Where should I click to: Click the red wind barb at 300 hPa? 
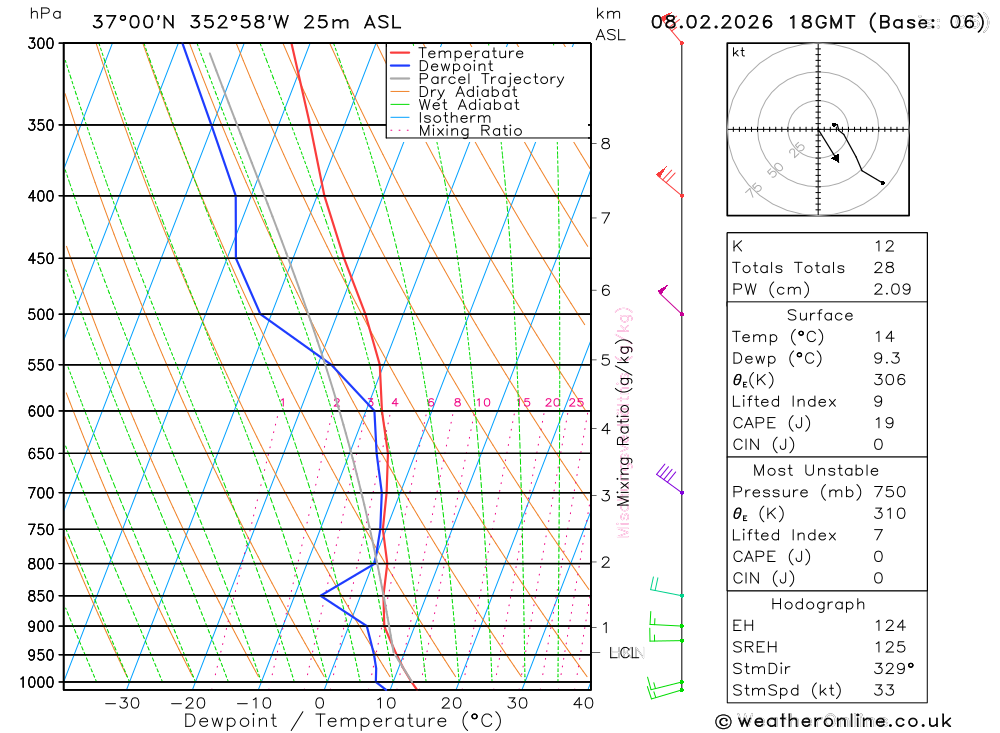tap(672, 28)
